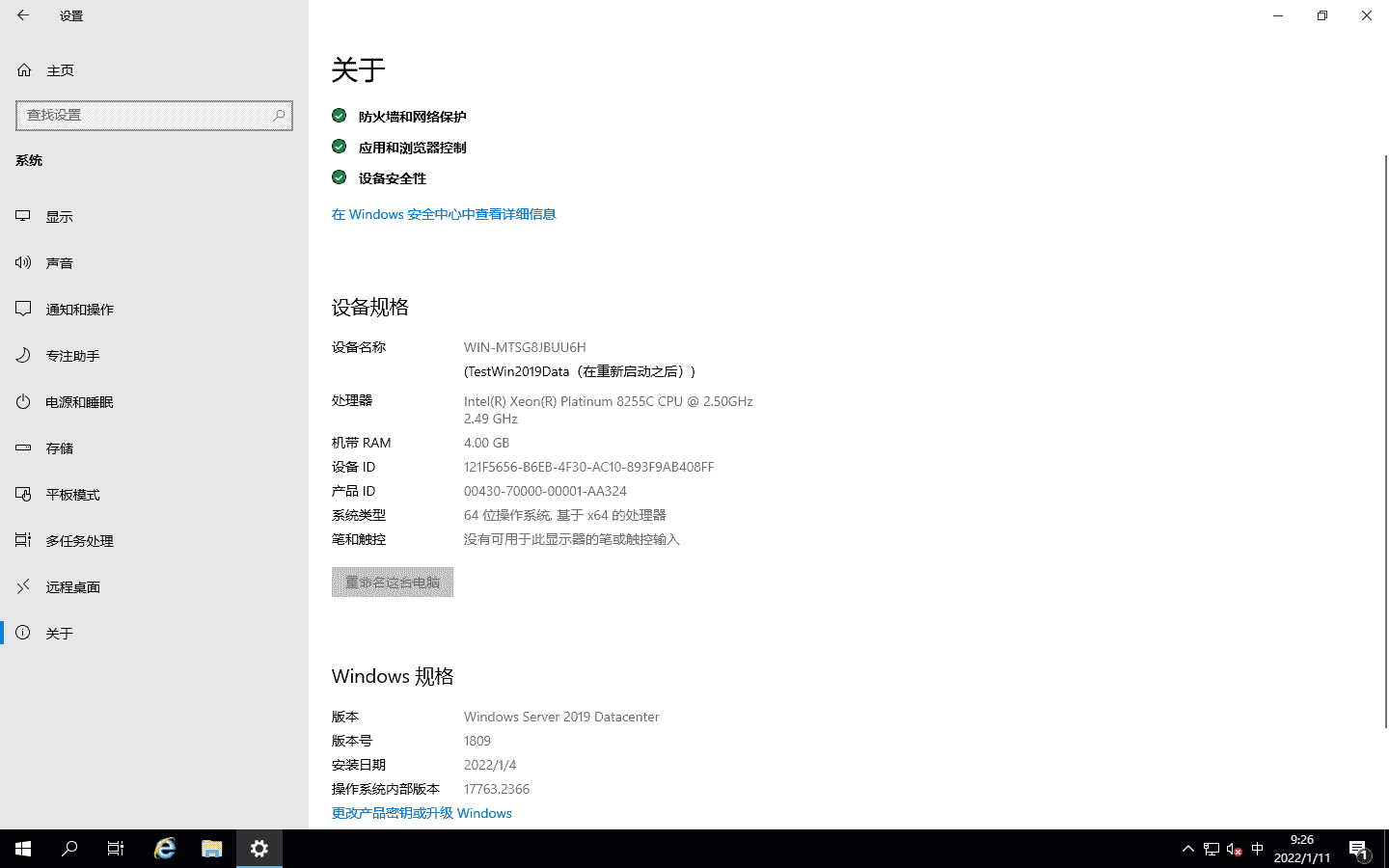The width and height of the screenshot is (1389, 868).
Task: Click the Windows 规格 heading
Action: point(393,676)
